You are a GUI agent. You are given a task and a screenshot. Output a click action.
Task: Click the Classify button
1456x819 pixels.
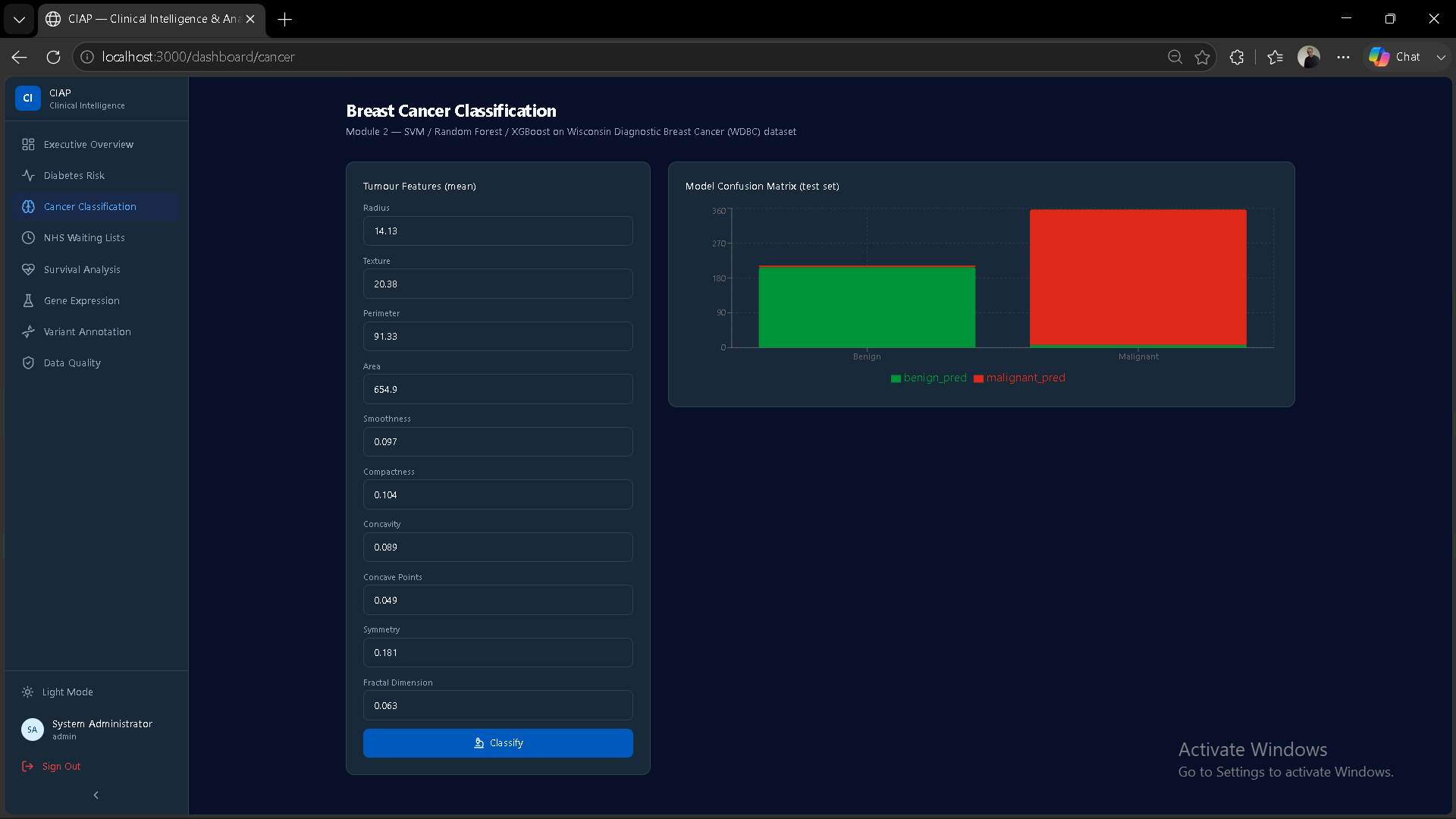[498, 743]
